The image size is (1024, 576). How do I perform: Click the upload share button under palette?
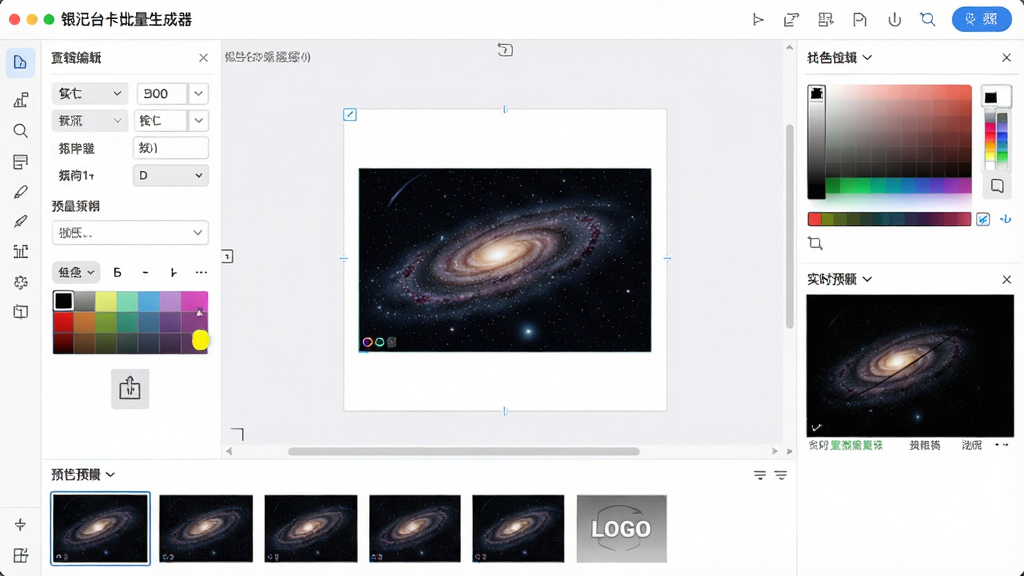pos(130,389)
